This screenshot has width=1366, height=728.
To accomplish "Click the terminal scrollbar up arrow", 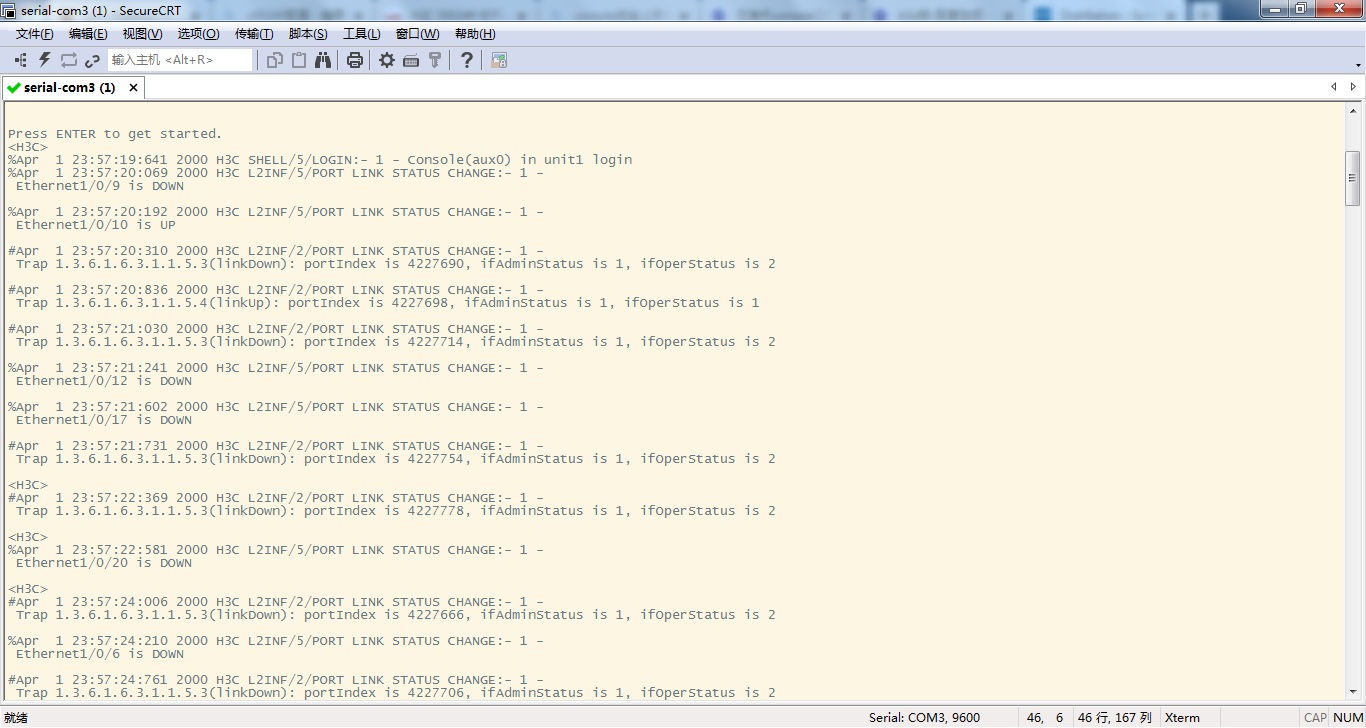I will (x=1353, y=111).
